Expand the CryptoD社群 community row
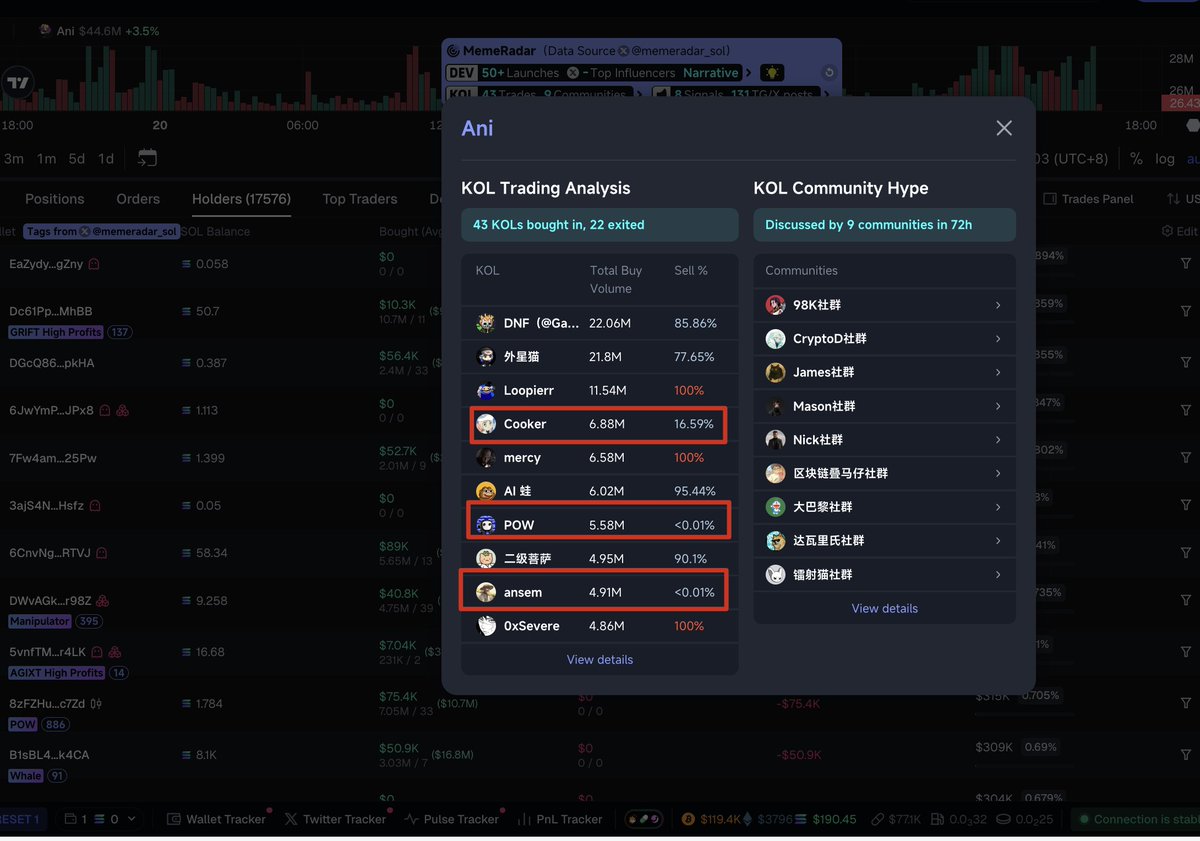Viewport: 1200px width, 841px height. pyautogui.click(x=998, y=339)
